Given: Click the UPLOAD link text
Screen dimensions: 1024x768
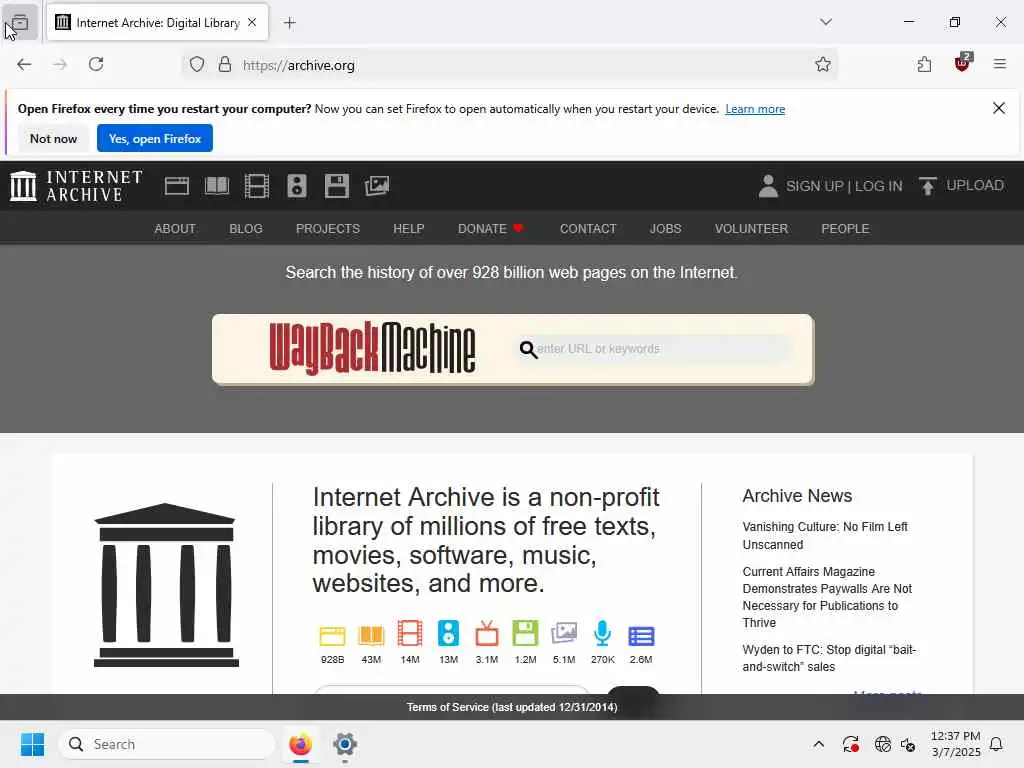Looking at the screenshot, I should pyautogui.click(x=975, y=185).
